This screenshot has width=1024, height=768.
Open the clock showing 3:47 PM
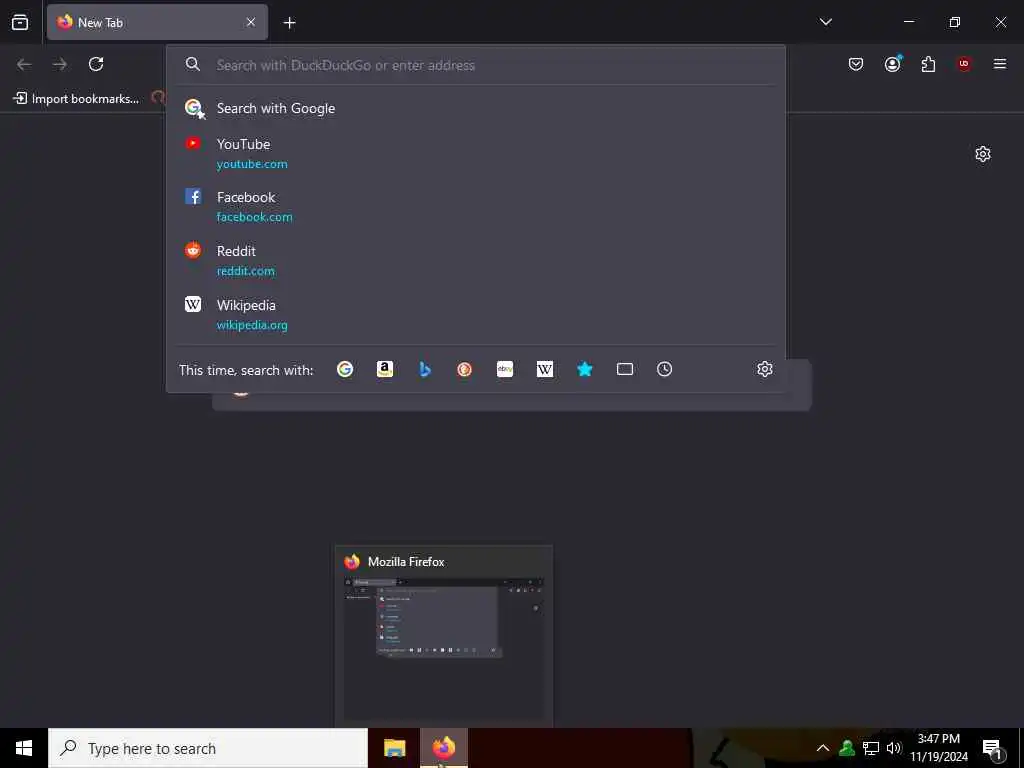pos(939,748)
